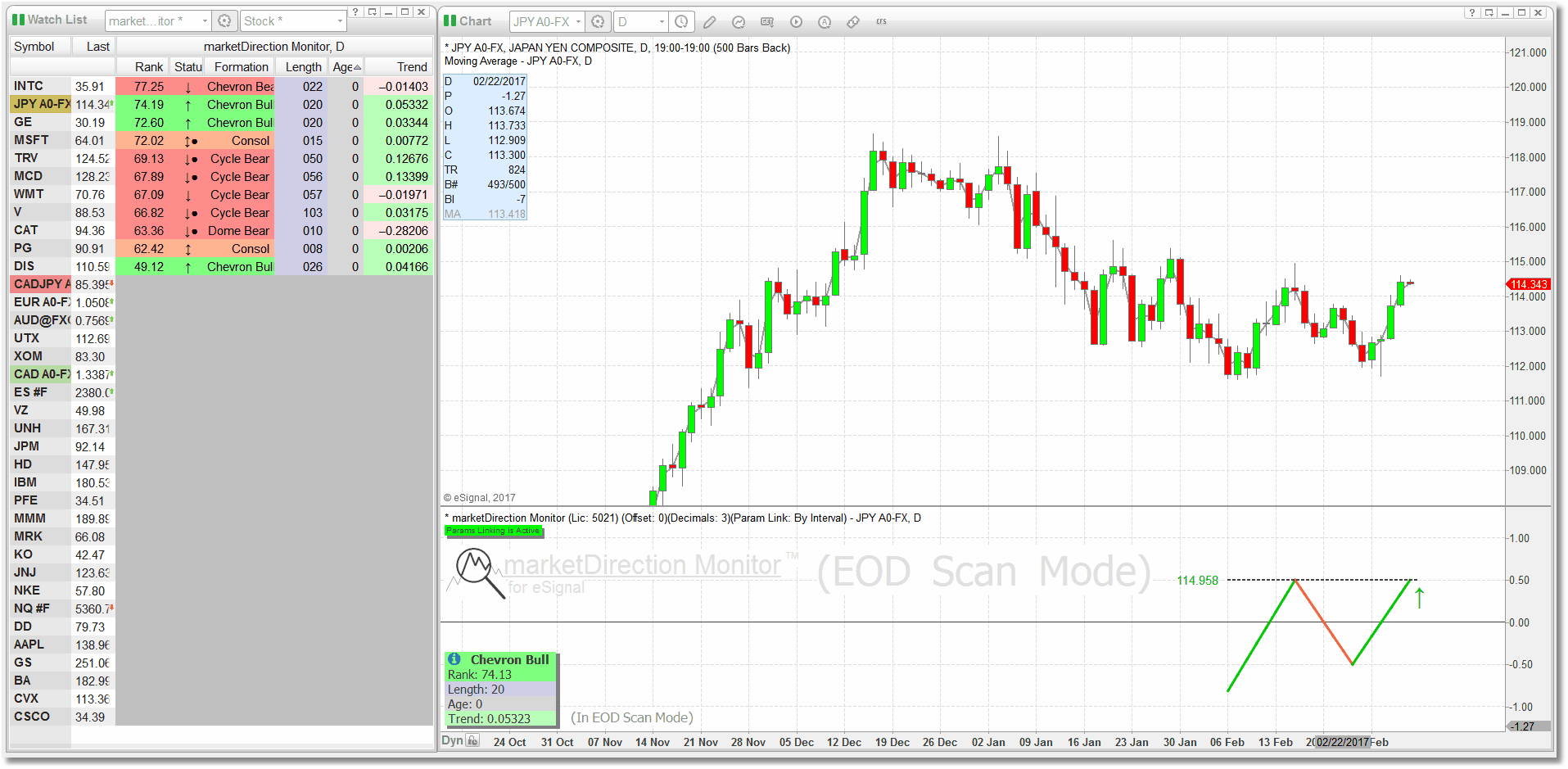
Task: Pop out the Watch List window
Action: click(x=372, y=11)
